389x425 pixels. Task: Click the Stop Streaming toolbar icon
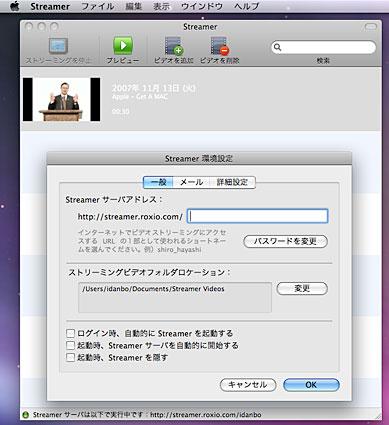[x=58, y=46]
